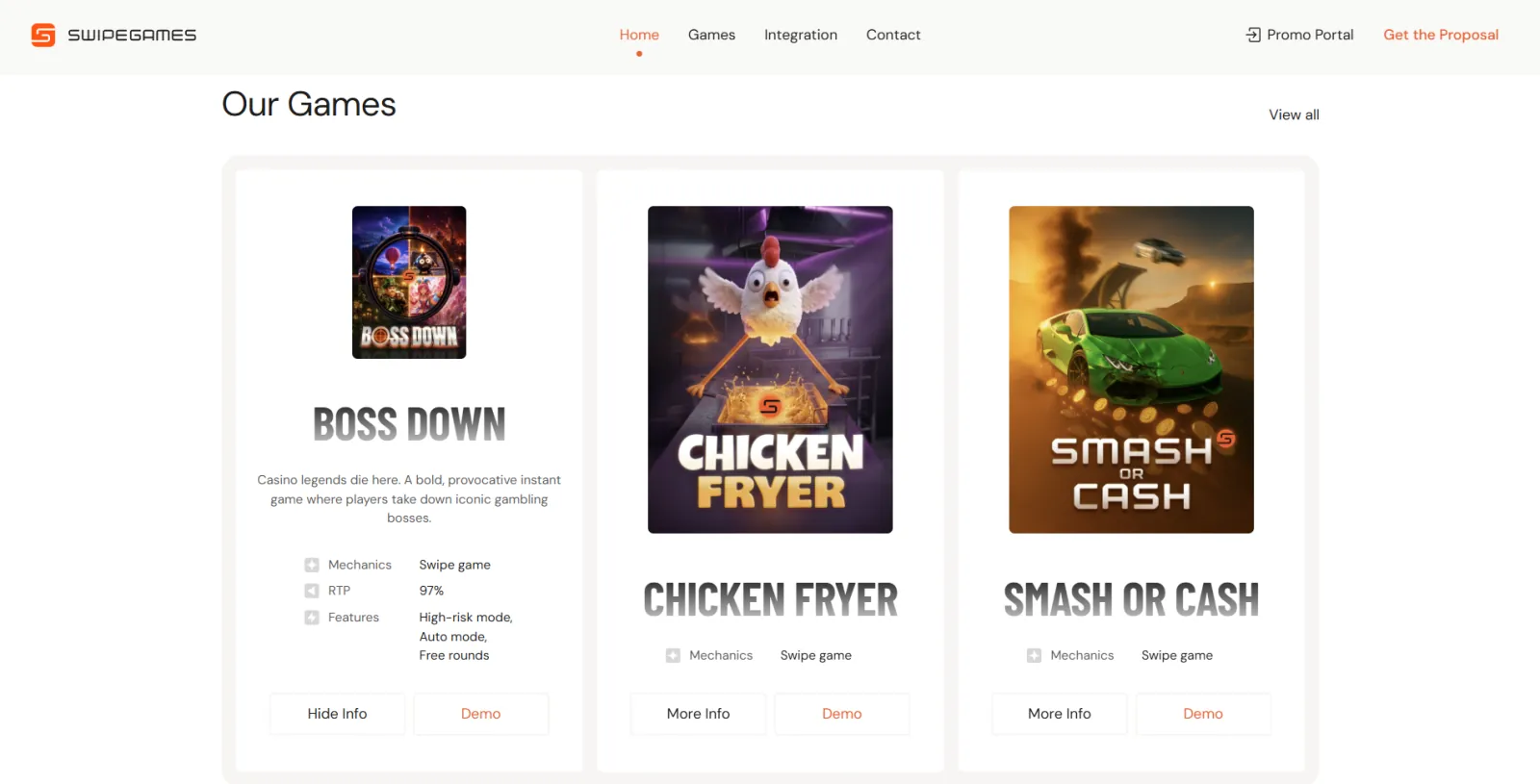1540x784 pixels.
Task: Click 'High-risk mode, Auto mode, Free rounds' text
Action: 466,637
